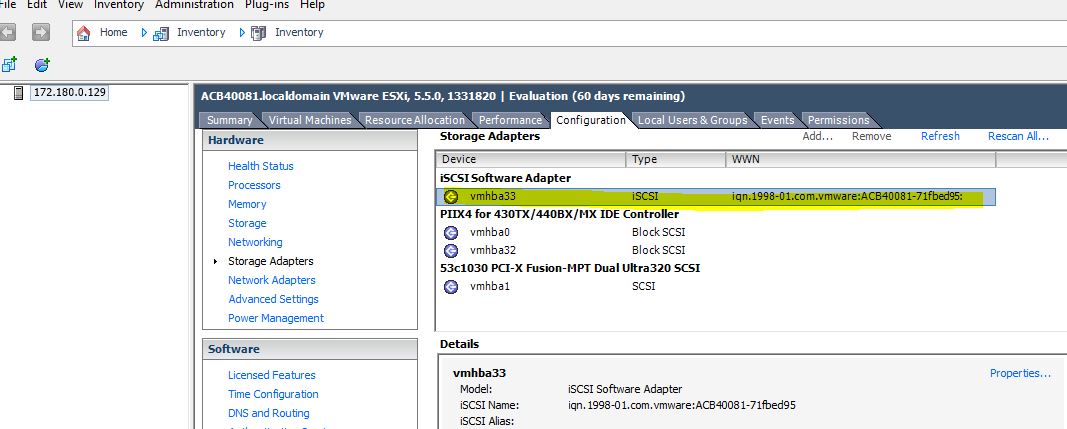The height and width of the screenshot is (429, 1067).
Task: Open the Administration menu
Action: [x=195, y=5]
